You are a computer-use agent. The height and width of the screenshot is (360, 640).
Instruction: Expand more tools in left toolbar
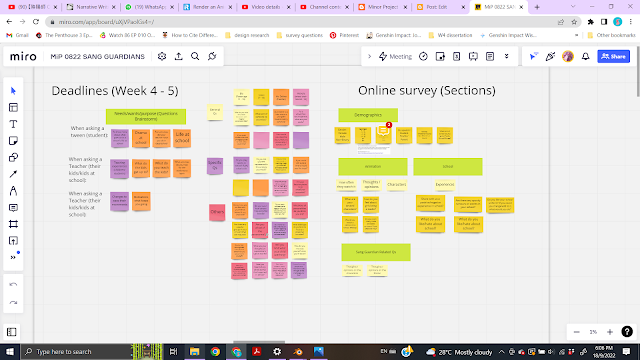click(x=13, y=257)
